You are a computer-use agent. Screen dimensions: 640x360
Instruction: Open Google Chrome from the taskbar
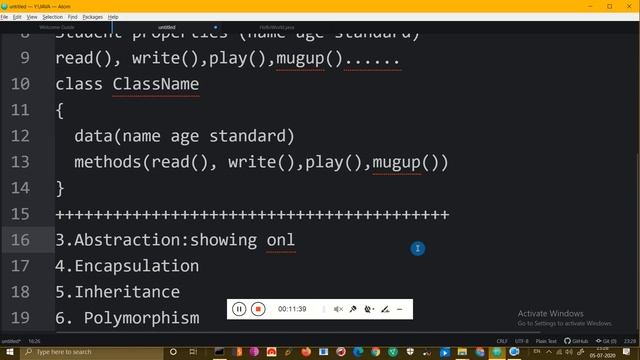[x=376, y=352]
